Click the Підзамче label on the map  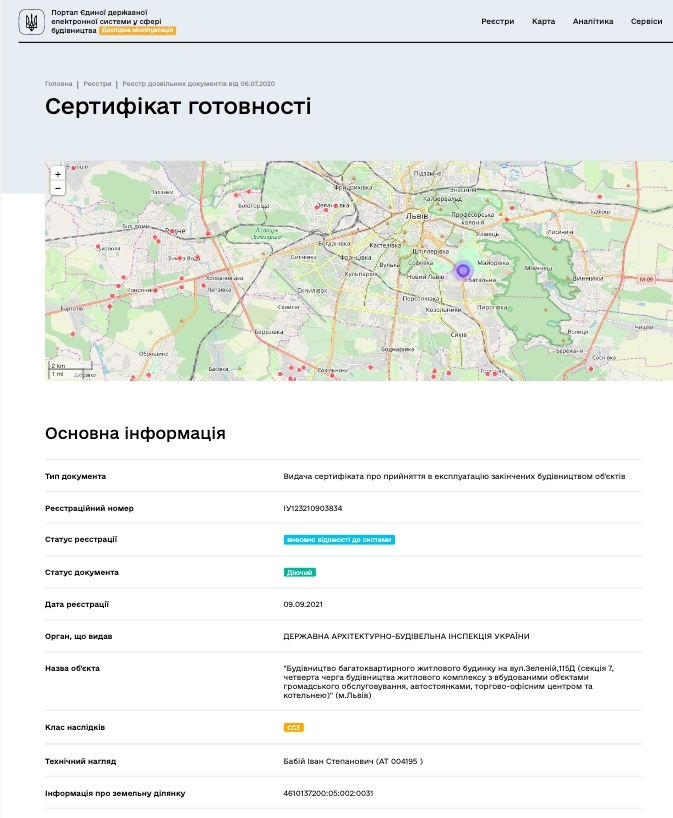click(427, 173)
